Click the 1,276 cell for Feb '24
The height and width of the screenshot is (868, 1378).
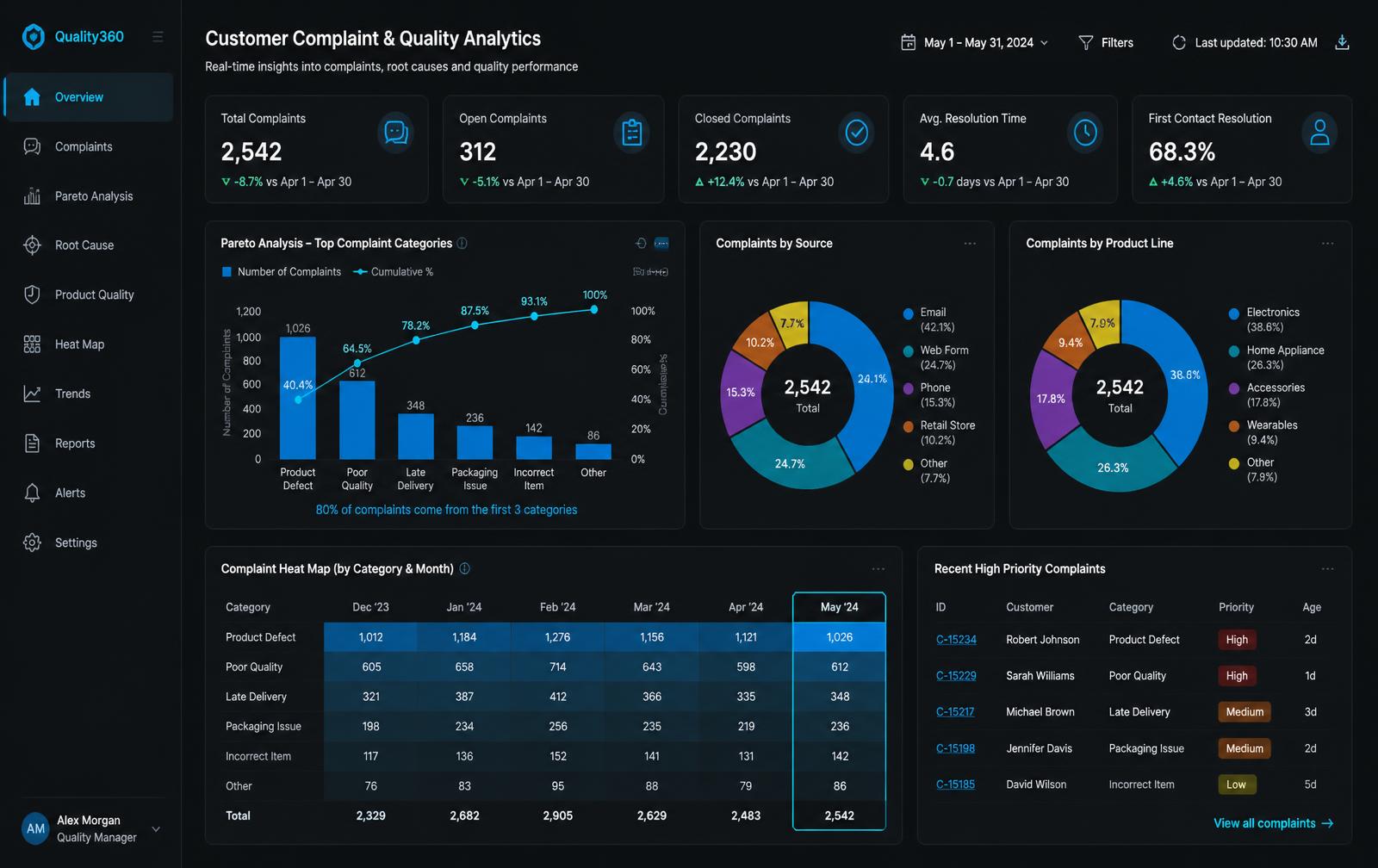tap(558, 637)
